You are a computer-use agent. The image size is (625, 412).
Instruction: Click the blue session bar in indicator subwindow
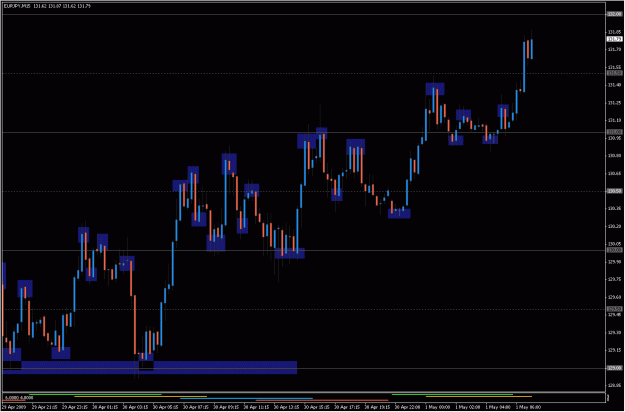click(x=246, y=398)
